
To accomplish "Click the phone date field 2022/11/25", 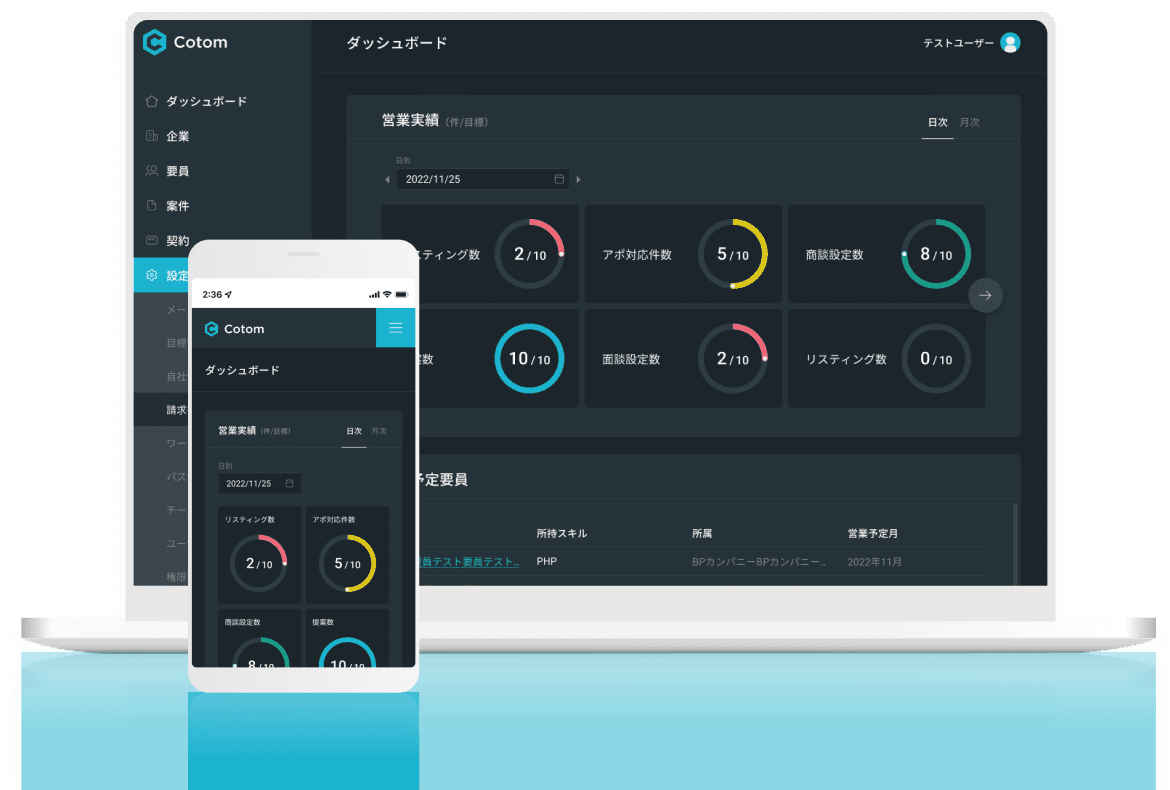I will (x=260, y=483).
